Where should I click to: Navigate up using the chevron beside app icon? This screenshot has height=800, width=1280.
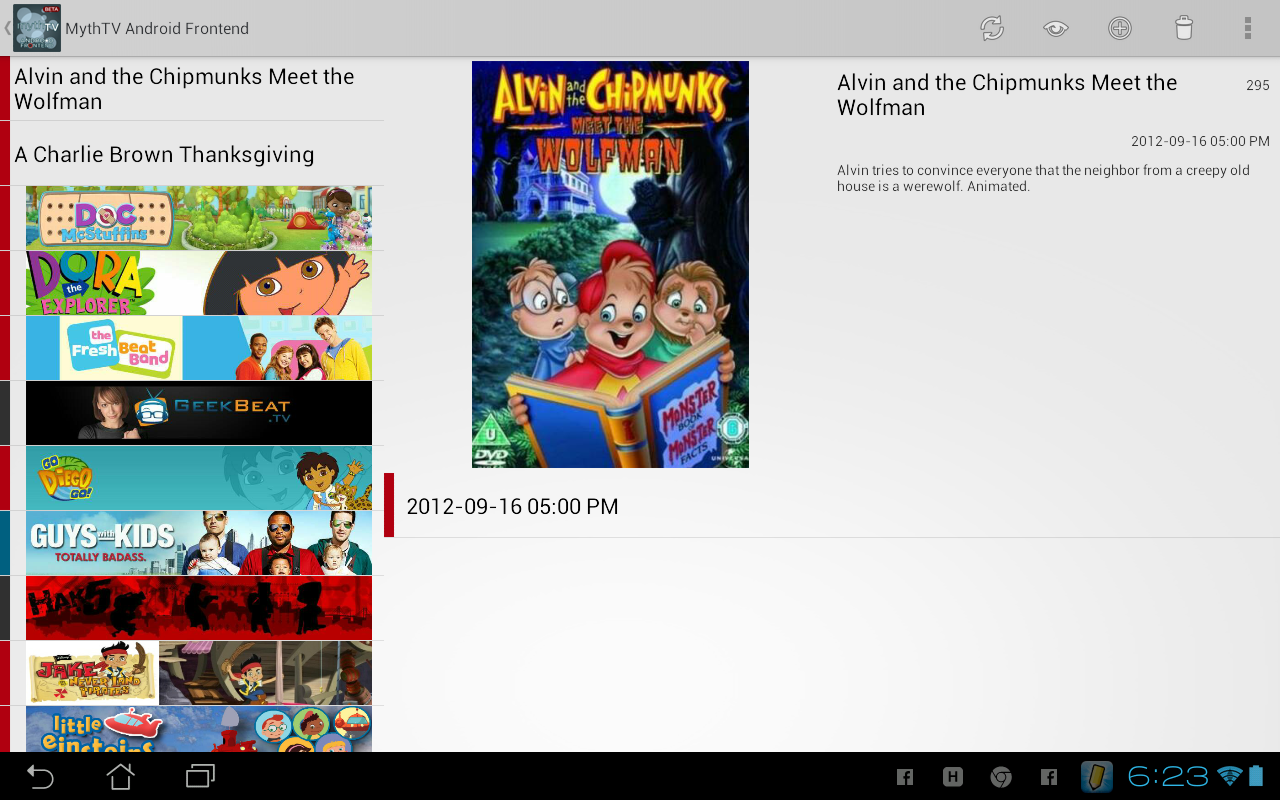coord(6,28)
